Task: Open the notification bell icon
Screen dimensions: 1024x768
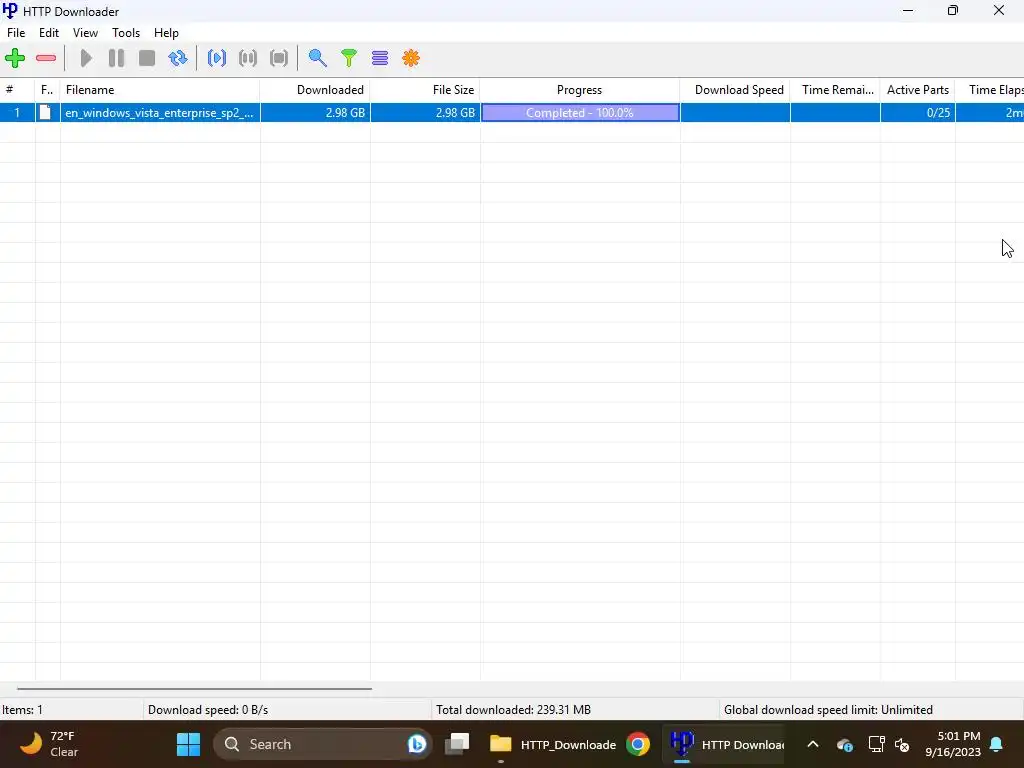Action: click(x=997, y=744)
